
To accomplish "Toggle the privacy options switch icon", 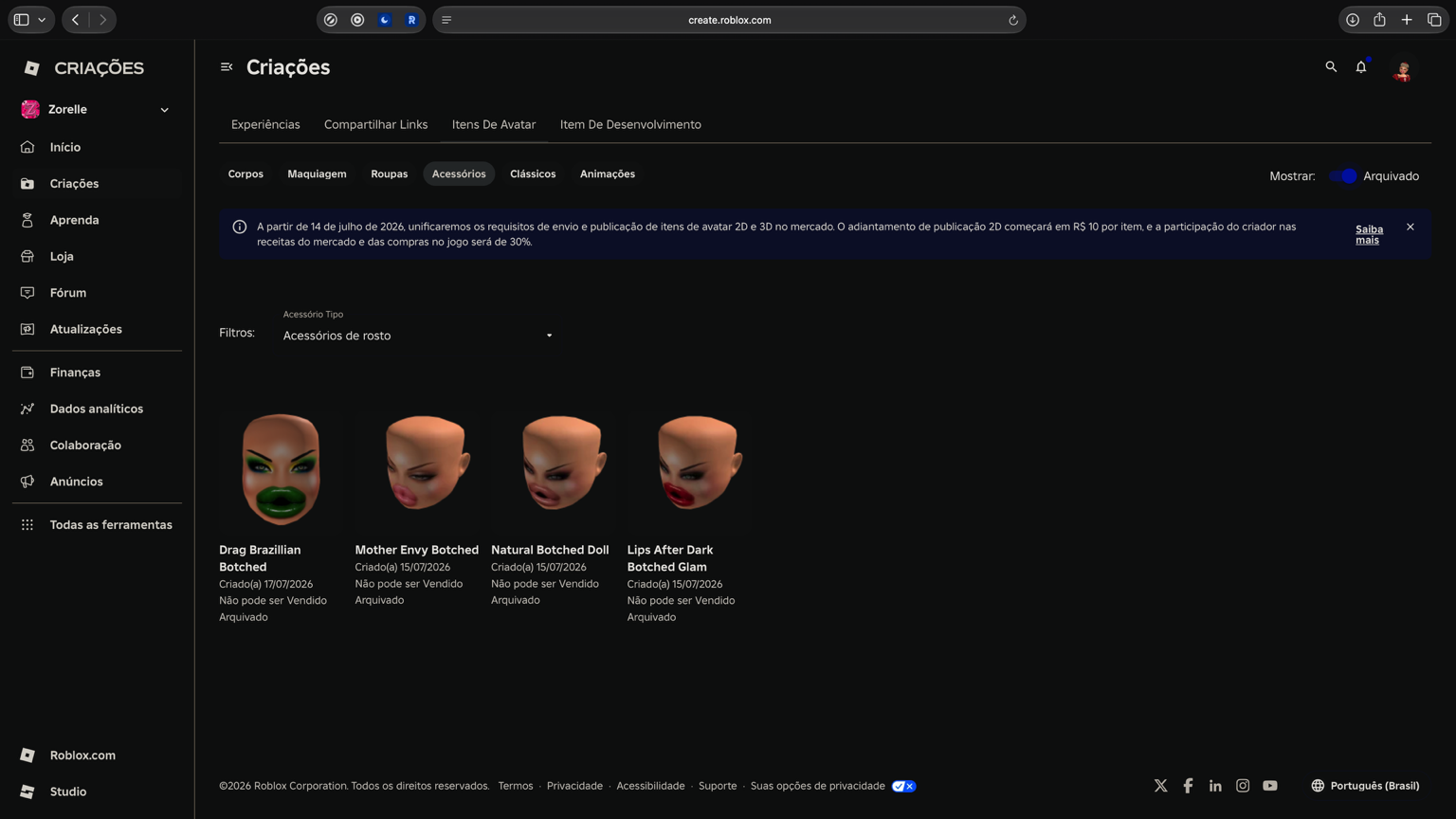I will coord(904,786).
